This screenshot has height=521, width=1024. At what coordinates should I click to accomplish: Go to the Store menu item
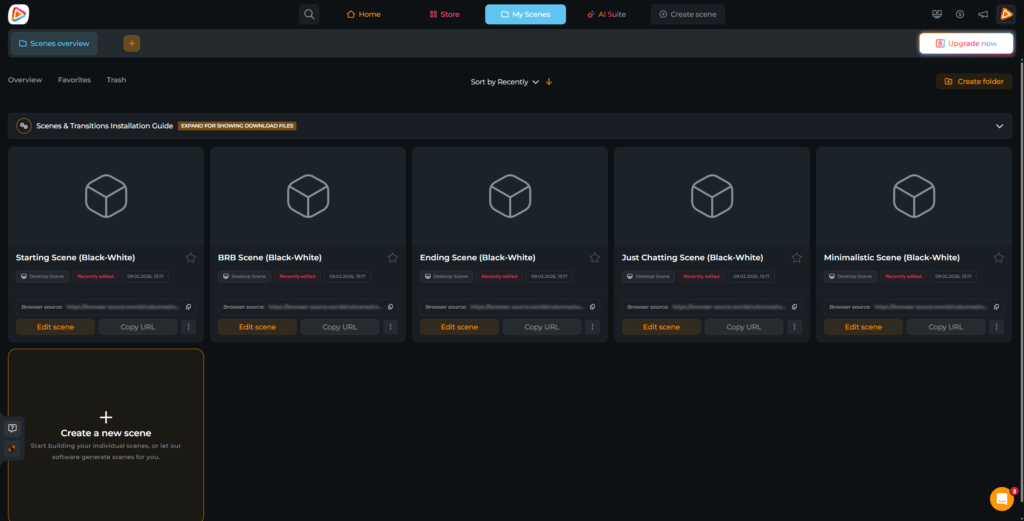(x=444, y=14)
